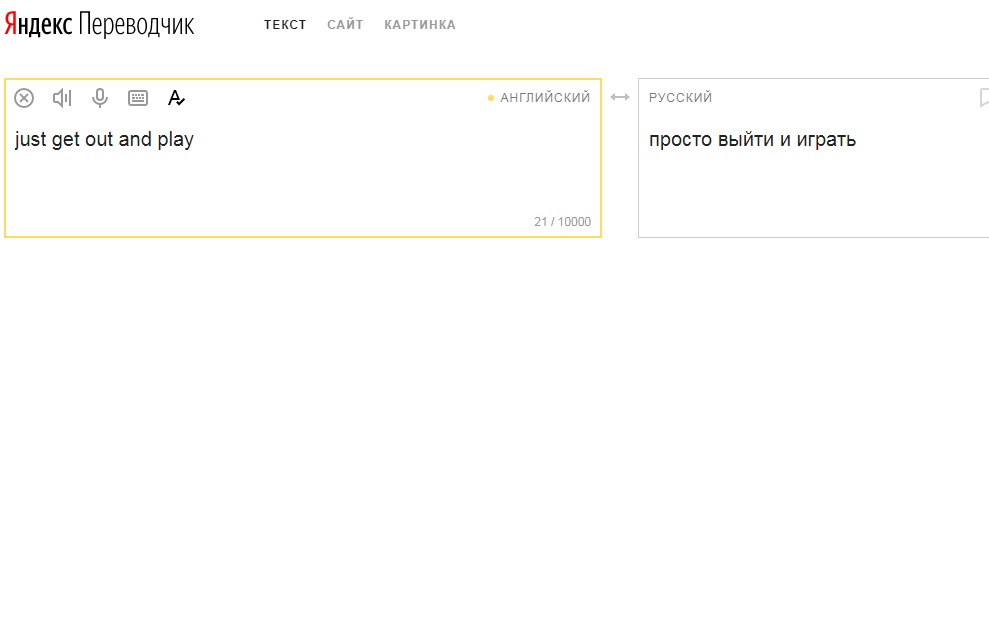Play source text audio with the speaker icon
The image size is (989, 634).
click(62, 98)
